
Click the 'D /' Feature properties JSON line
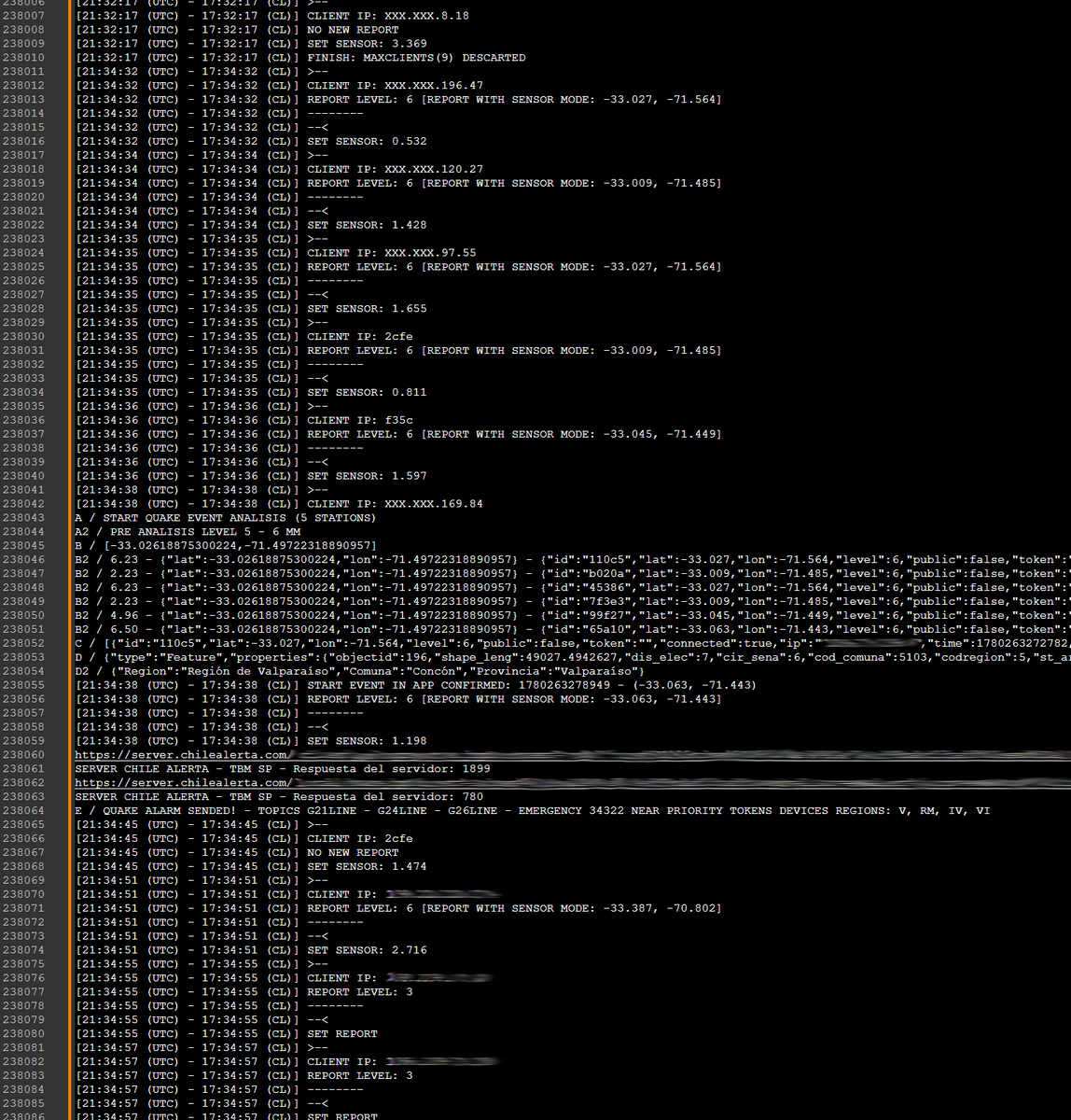tap(573, 658)
